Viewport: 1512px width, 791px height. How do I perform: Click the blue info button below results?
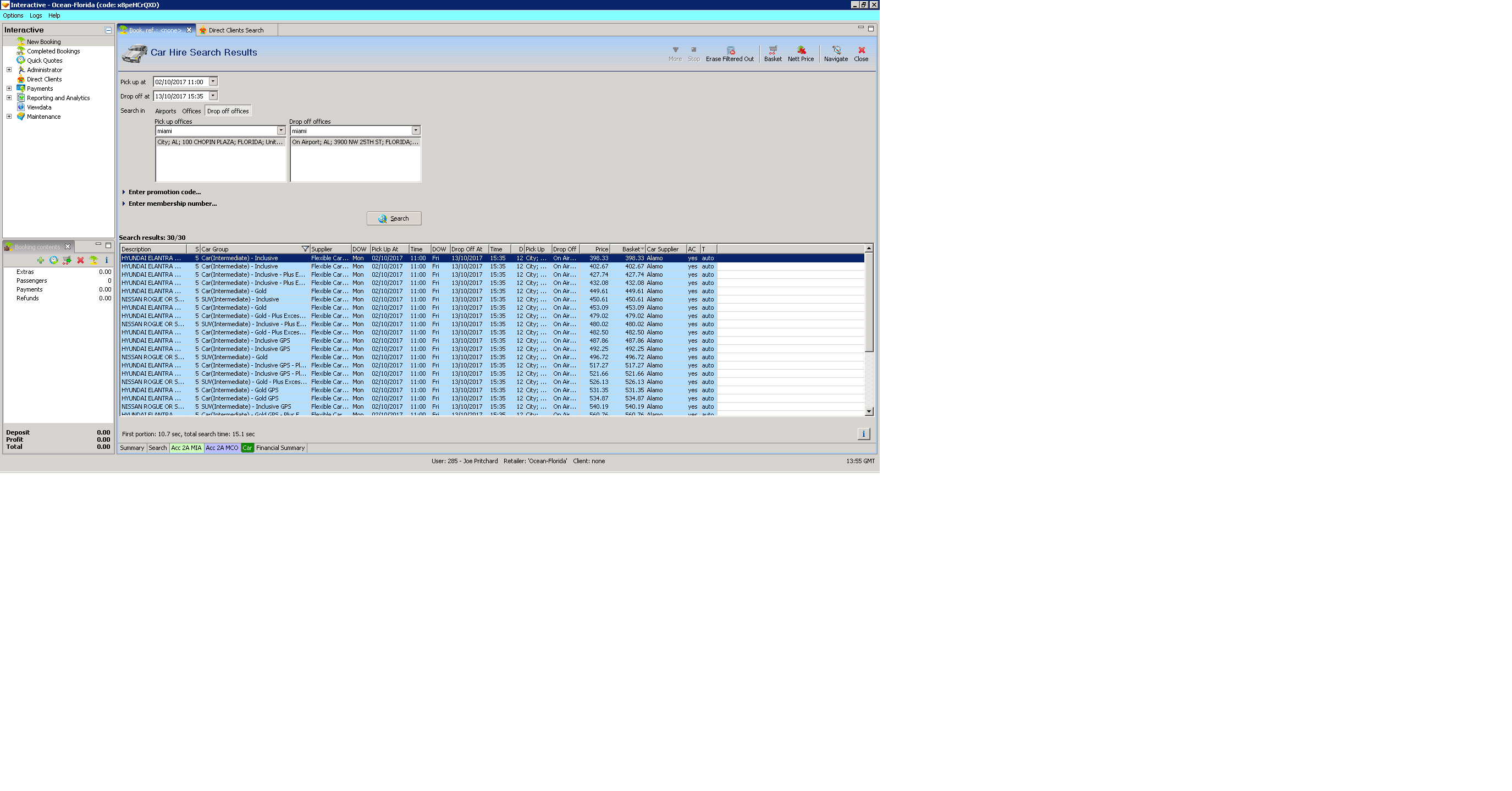[x=863, y=434]
